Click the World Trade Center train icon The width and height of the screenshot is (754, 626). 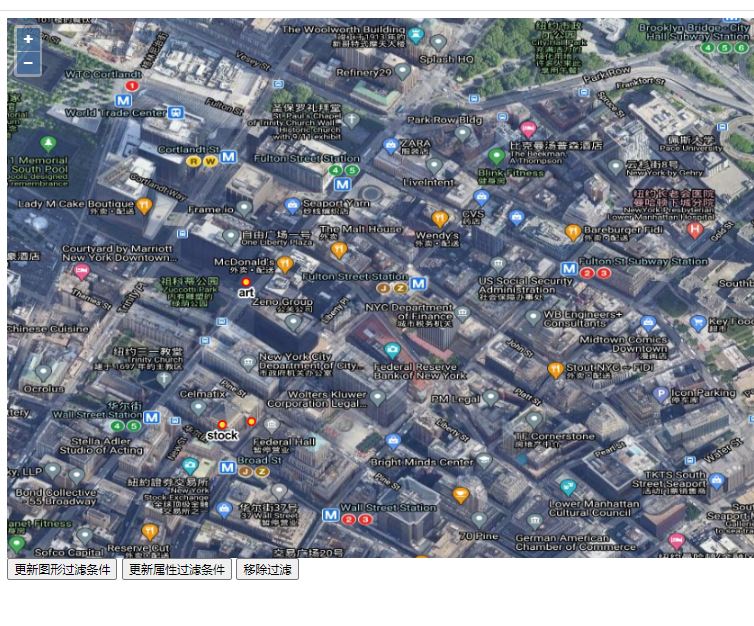click(176, 113)
